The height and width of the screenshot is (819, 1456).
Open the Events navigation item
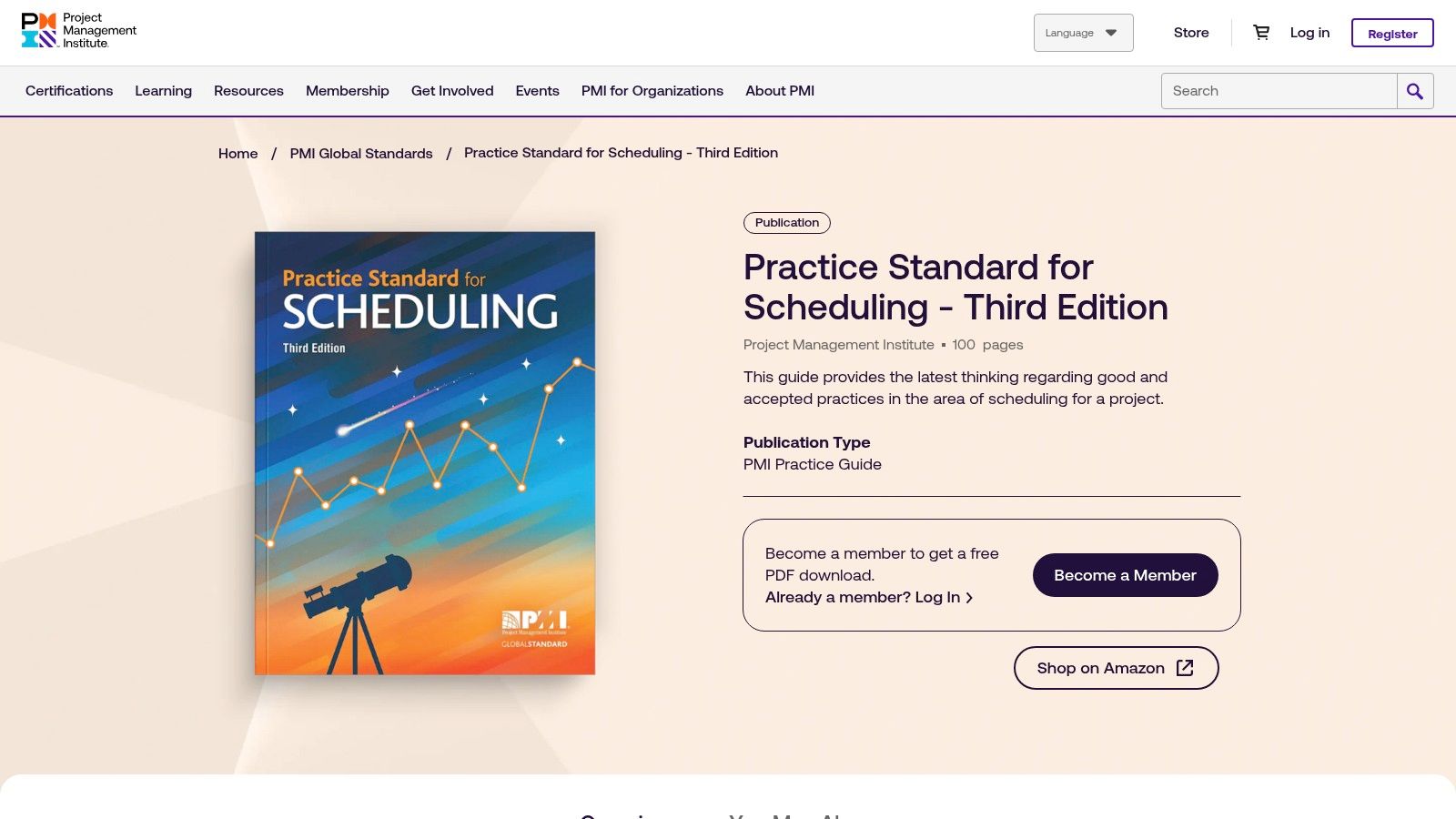(x=537, y=91)
